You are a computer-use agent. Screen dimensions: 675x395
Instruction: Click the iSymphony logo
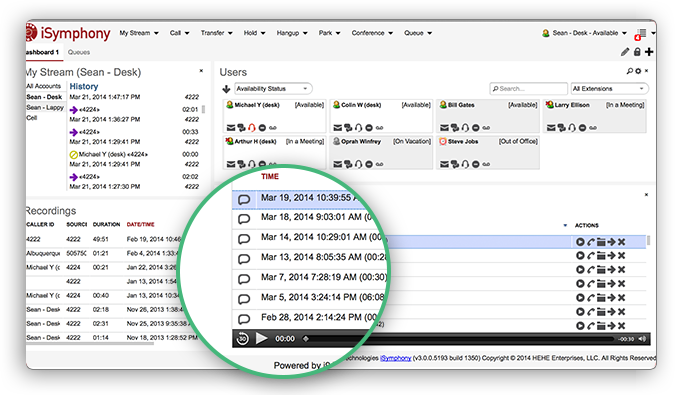tap(68, 33)
